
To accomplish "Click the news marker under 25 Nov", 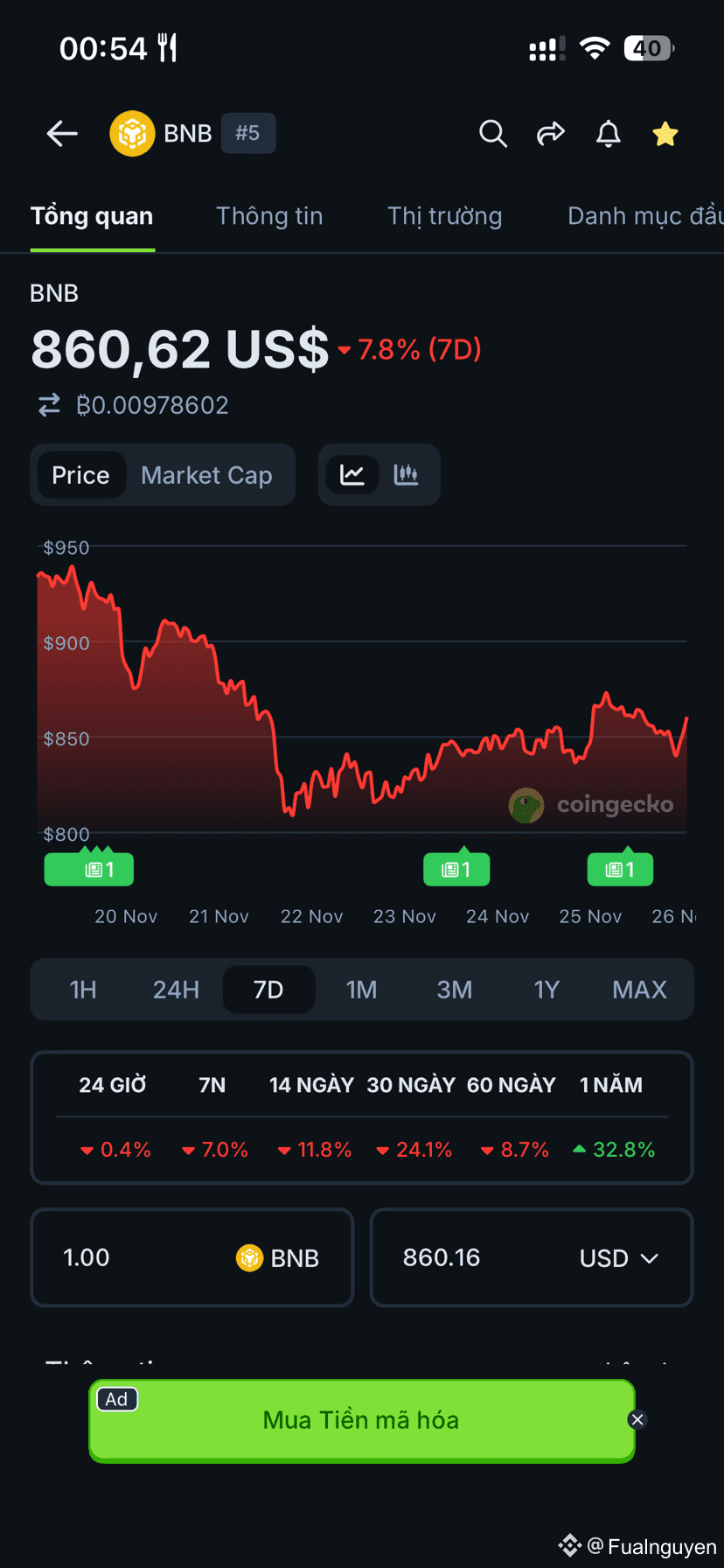I will coord(620,869).
